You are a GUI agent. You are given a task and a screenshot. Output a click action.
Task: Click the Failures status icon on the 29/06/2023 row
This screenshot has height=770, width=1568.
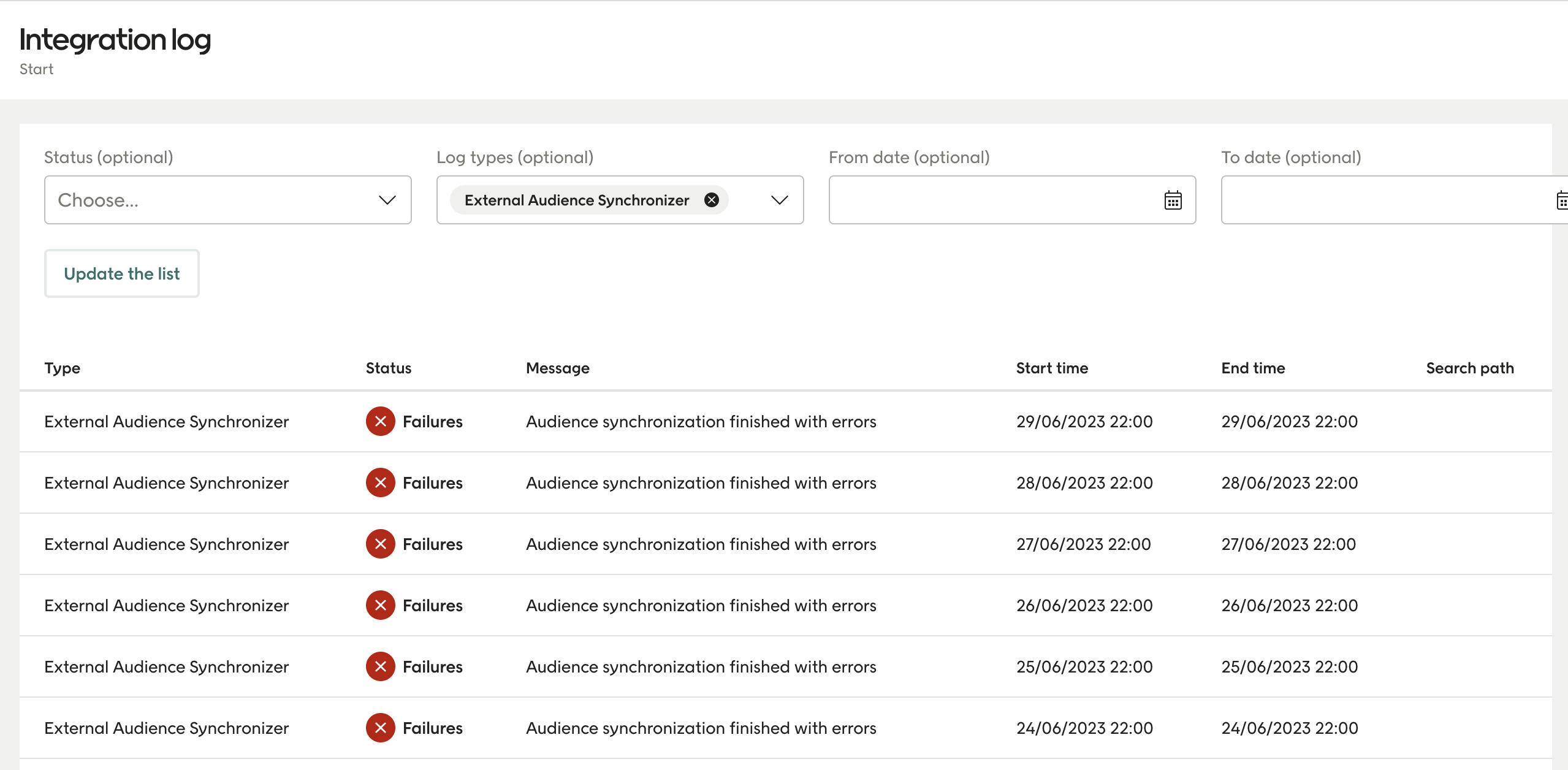click(x=380, y=421)
